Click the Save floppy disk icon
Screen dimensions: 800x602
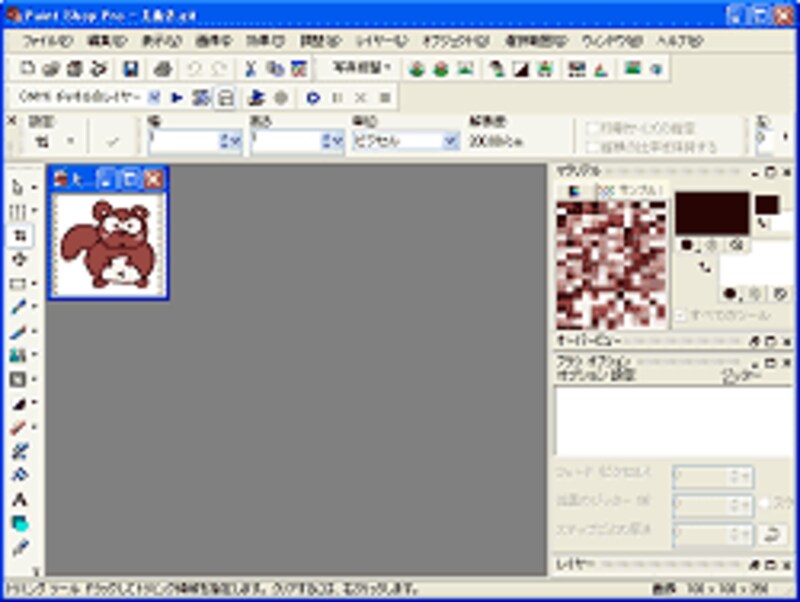pyautogui.click(x=130, y=69)
